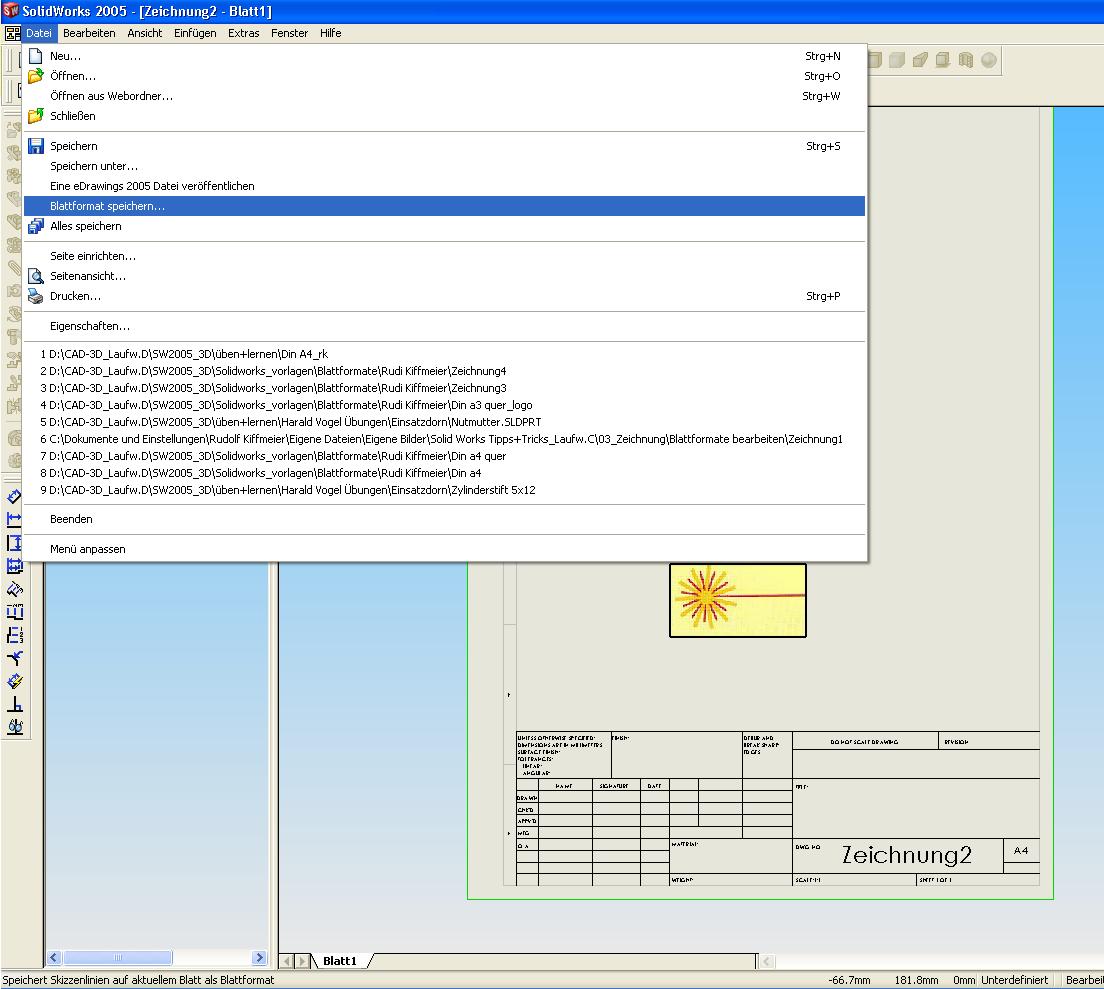Click the Drucken printer icon
The height and width of the screenshot is (989, 1104).
(x=35, y=296)
